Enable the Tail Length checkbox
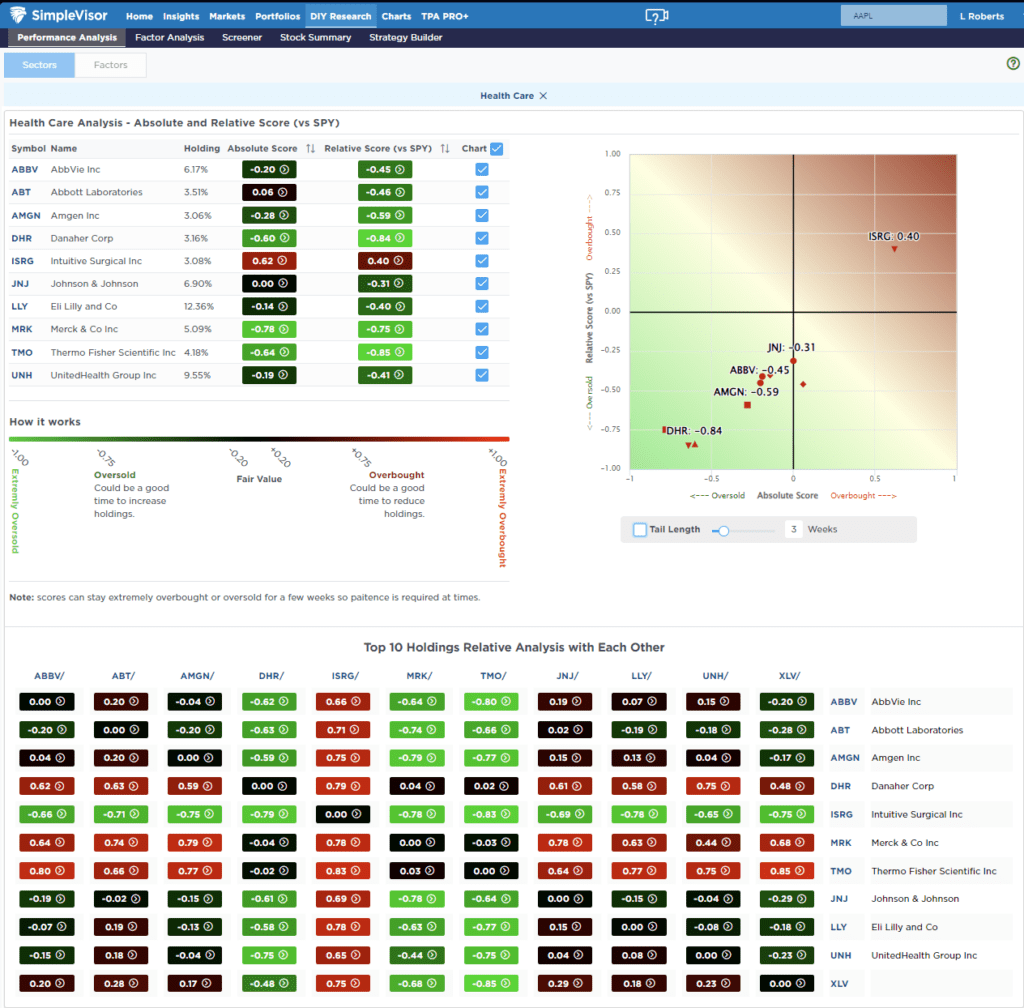Image resolution: width=1024 pixels, height=1008 pixels. point(642,530)
